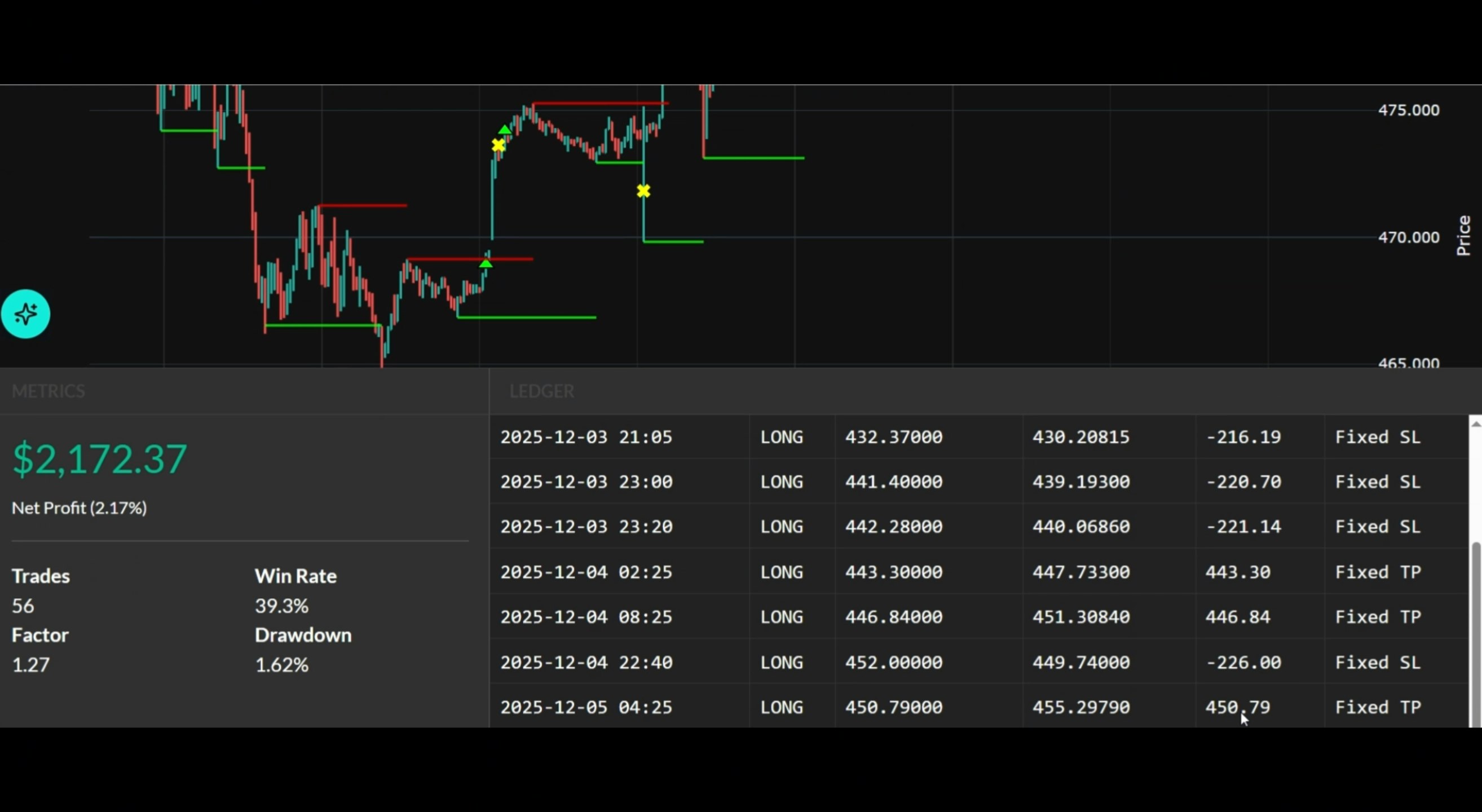Click Fixed TP on the 2025-12-05 row

coord(1377,707)
